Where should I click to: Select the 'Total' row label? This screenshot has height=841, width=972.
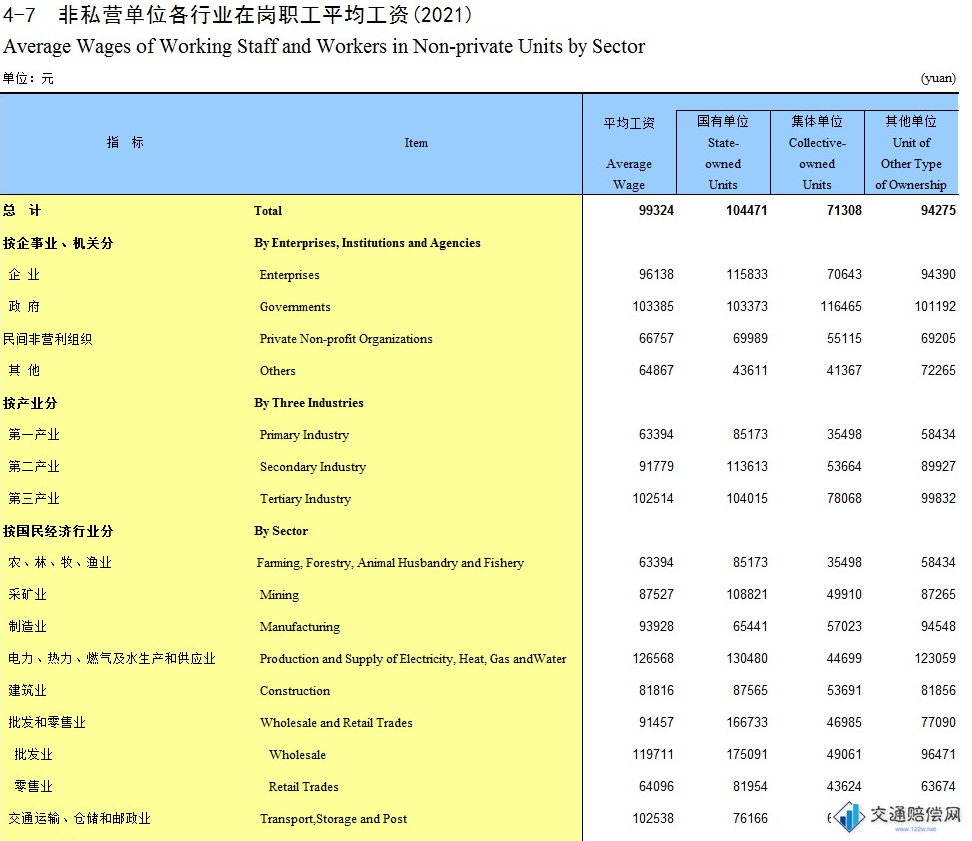pos(268,211)
